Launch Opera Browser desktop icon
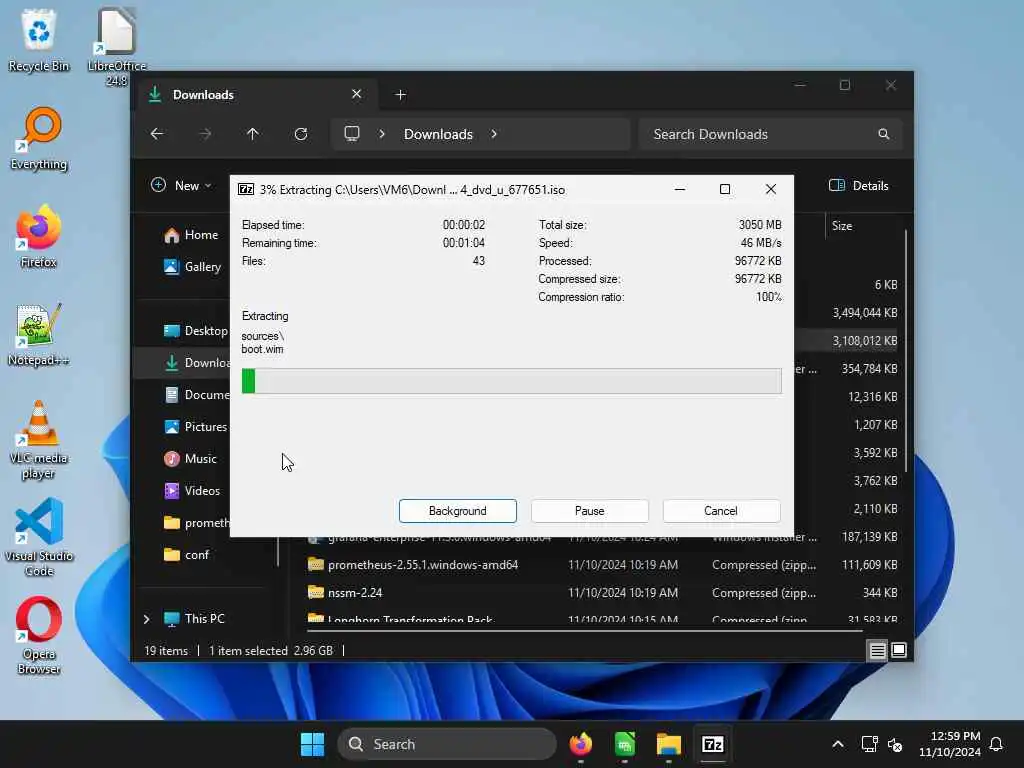 (x=39, y=635)
